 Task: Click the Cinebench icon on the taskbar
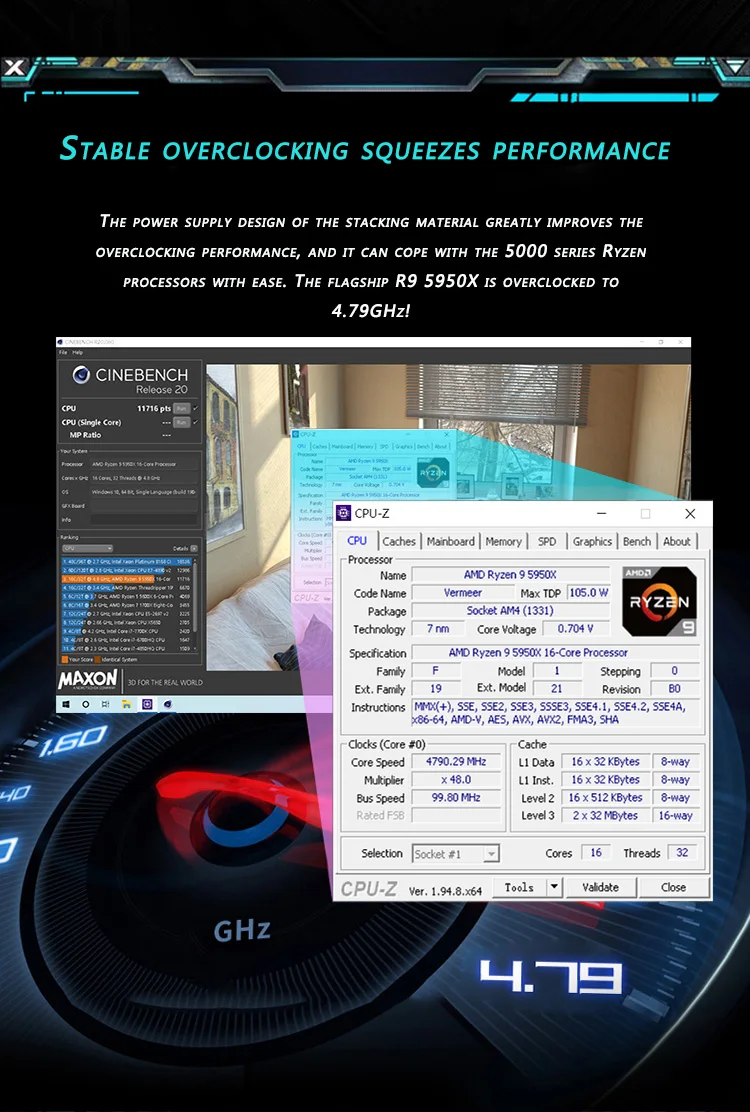click(x=167, y=704)
